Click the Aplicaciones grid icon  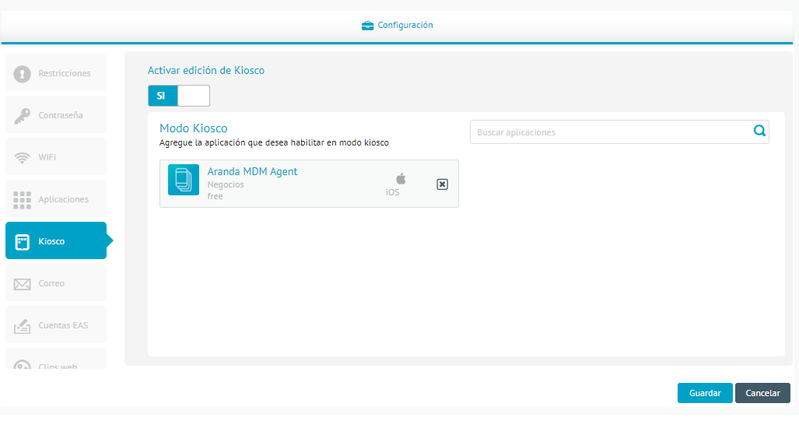[22, 200]
